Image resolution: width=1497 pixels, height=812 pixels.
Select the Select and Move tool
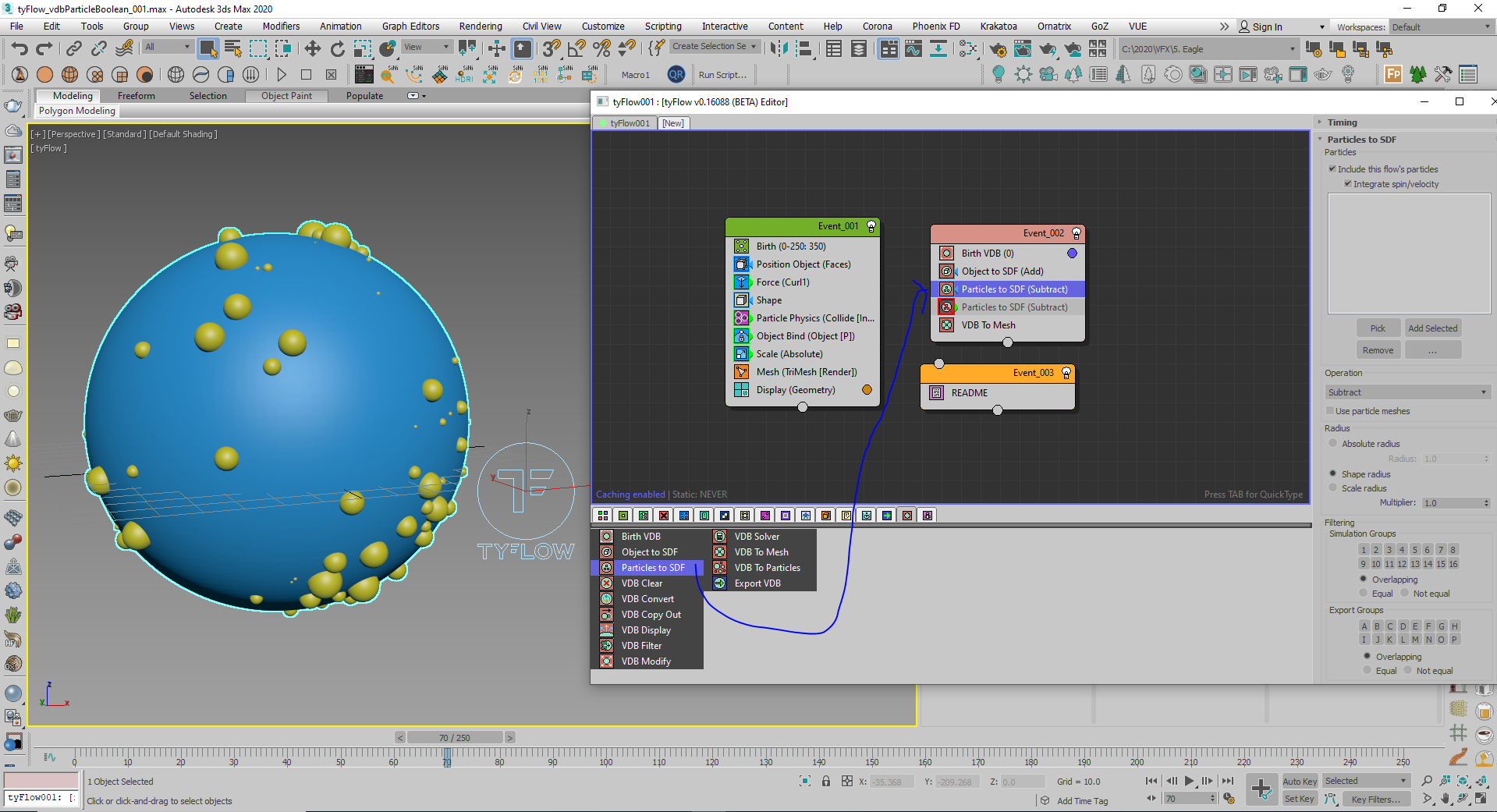coord(312,48)
